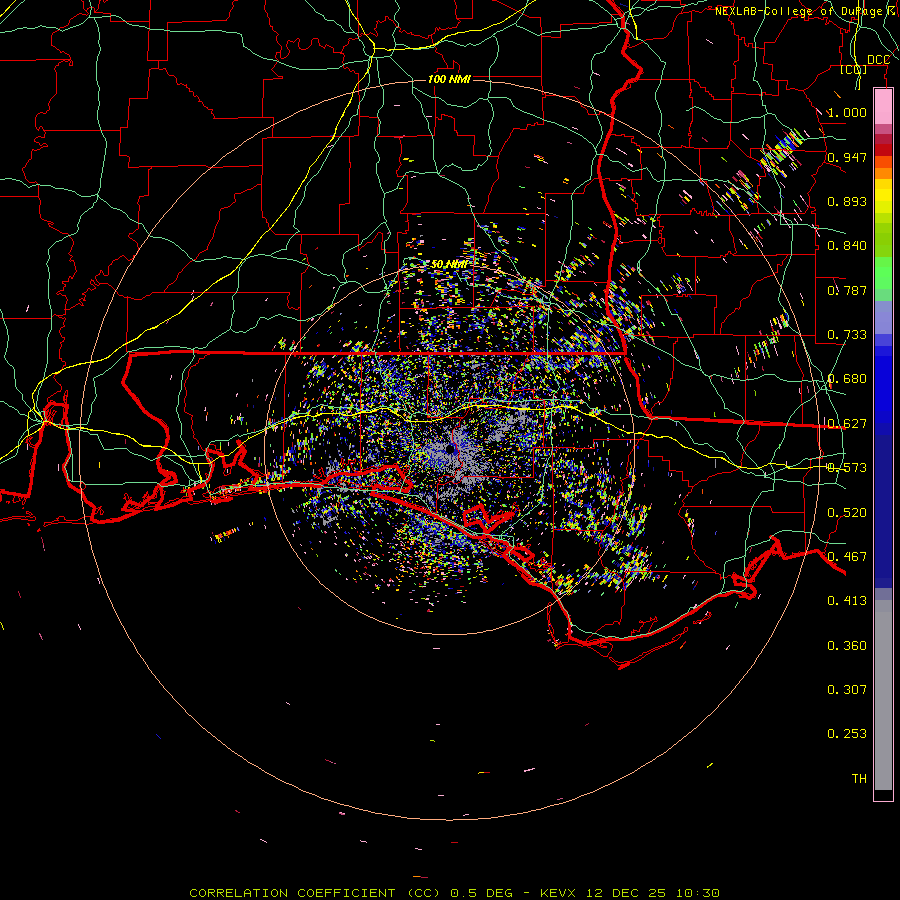This screenshot has width=900, height=900.
Task: Click the TH threshold label on scale
Action: coord(859,779)
